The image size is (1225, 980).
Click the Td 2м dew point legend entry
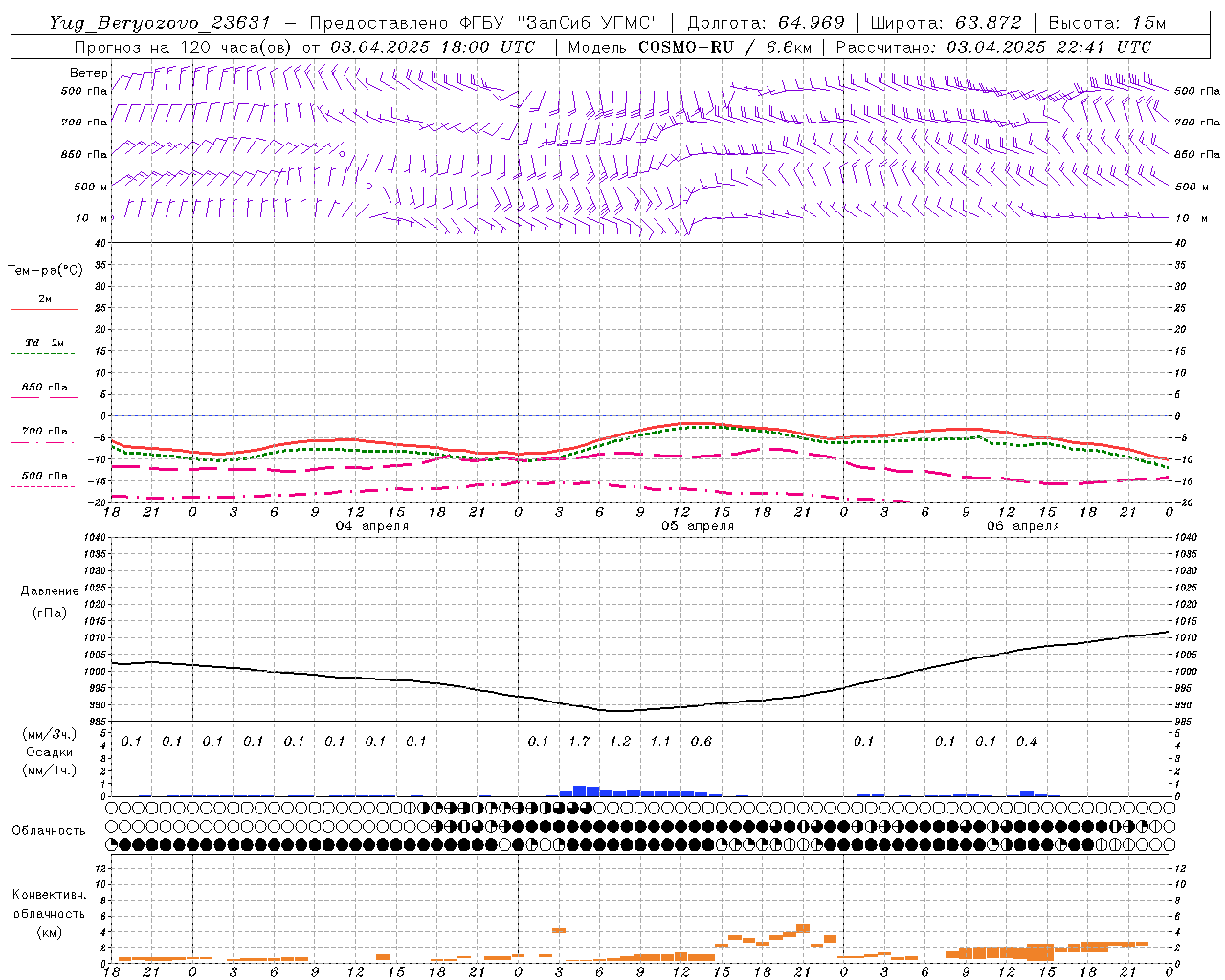[x=44, y=344]
